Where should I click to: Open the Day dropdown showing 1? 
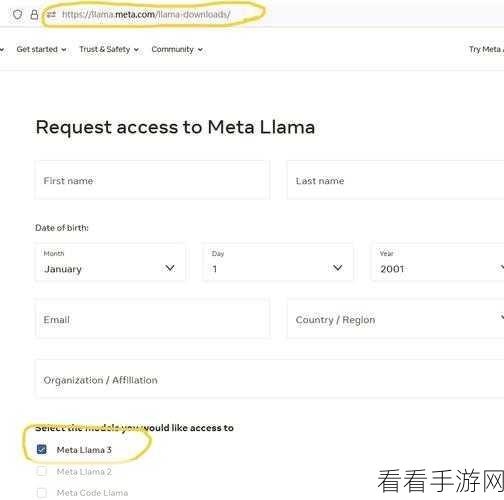point(278,262)
